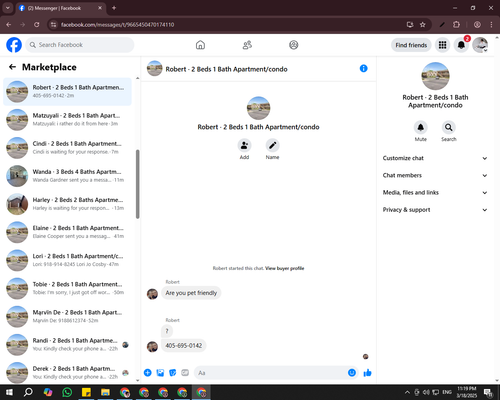Screen dimensions: 500x400
Task: Focus the Search Facebook field
Action: (80, 45)
